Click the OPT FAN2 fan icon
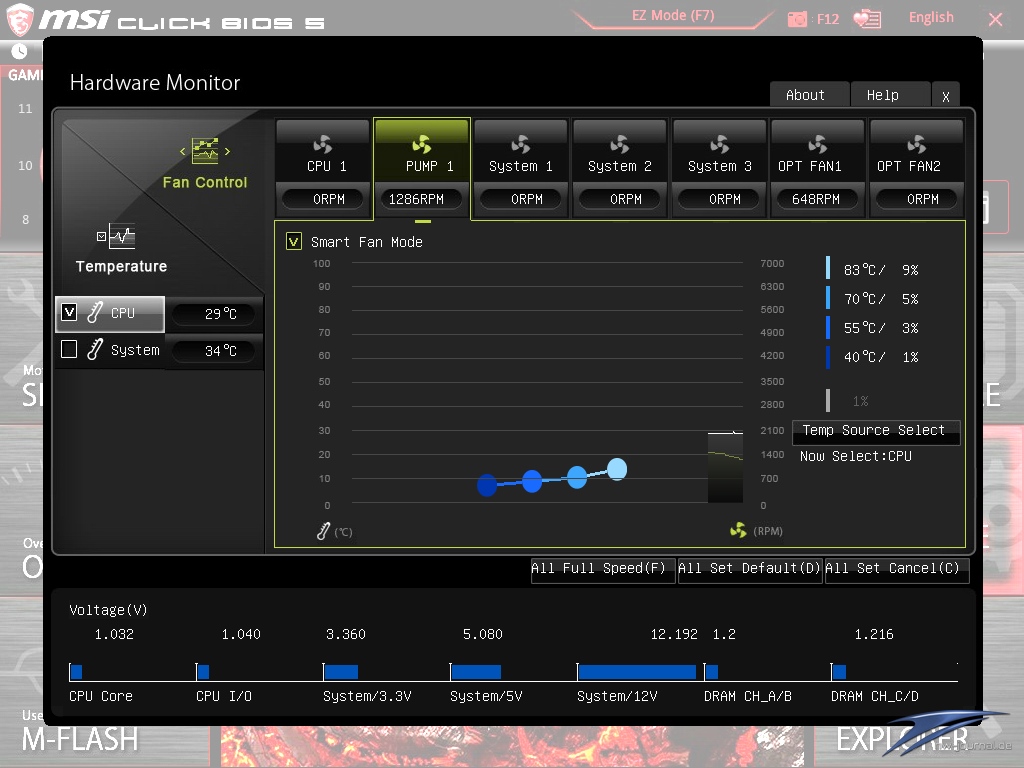1024x768 pixels. coord(917,144)
